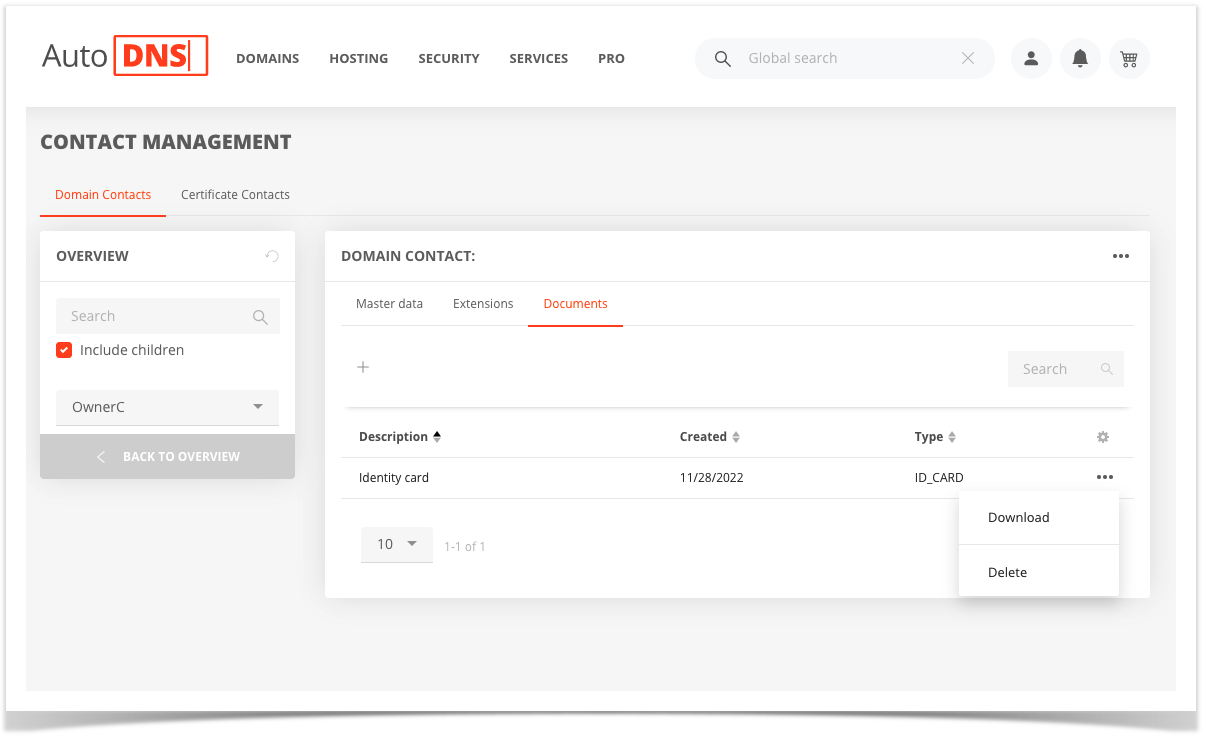Sort the table by Description
The height and width of the screenshot is (740, 1210).
click(x=400, y=437)
